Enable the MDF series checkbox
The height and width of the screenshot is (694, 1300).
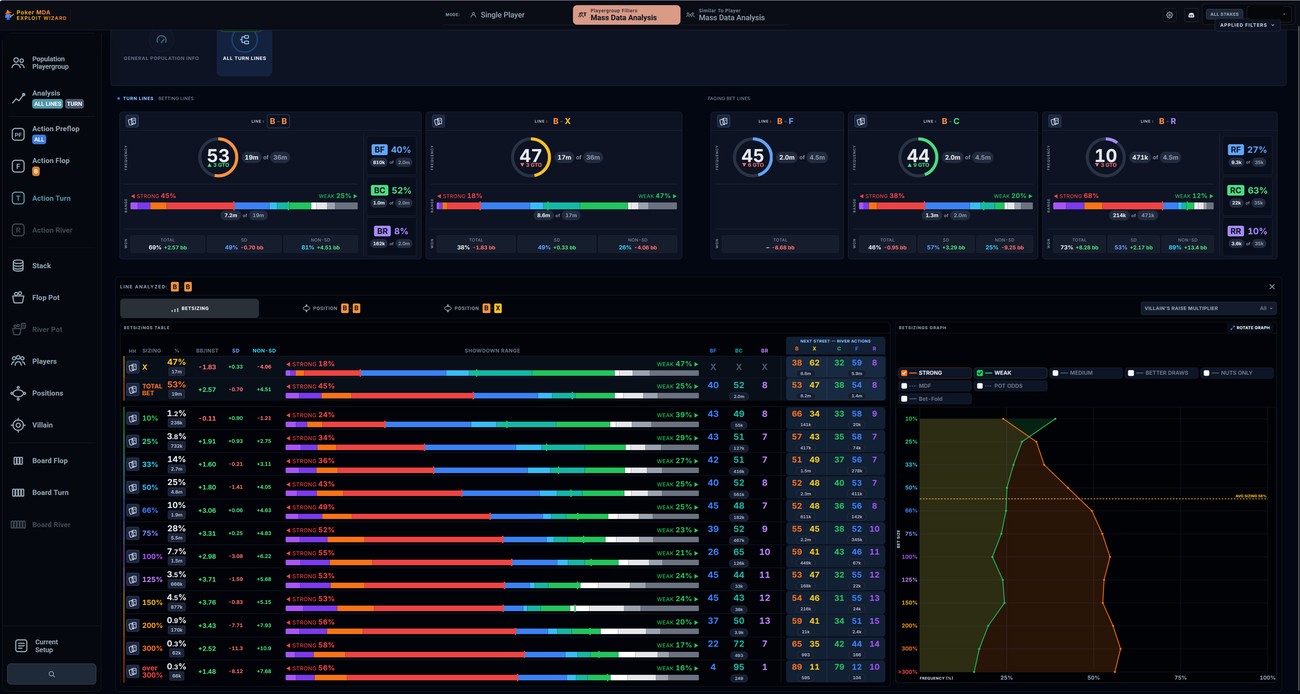[x=904, y=385]
